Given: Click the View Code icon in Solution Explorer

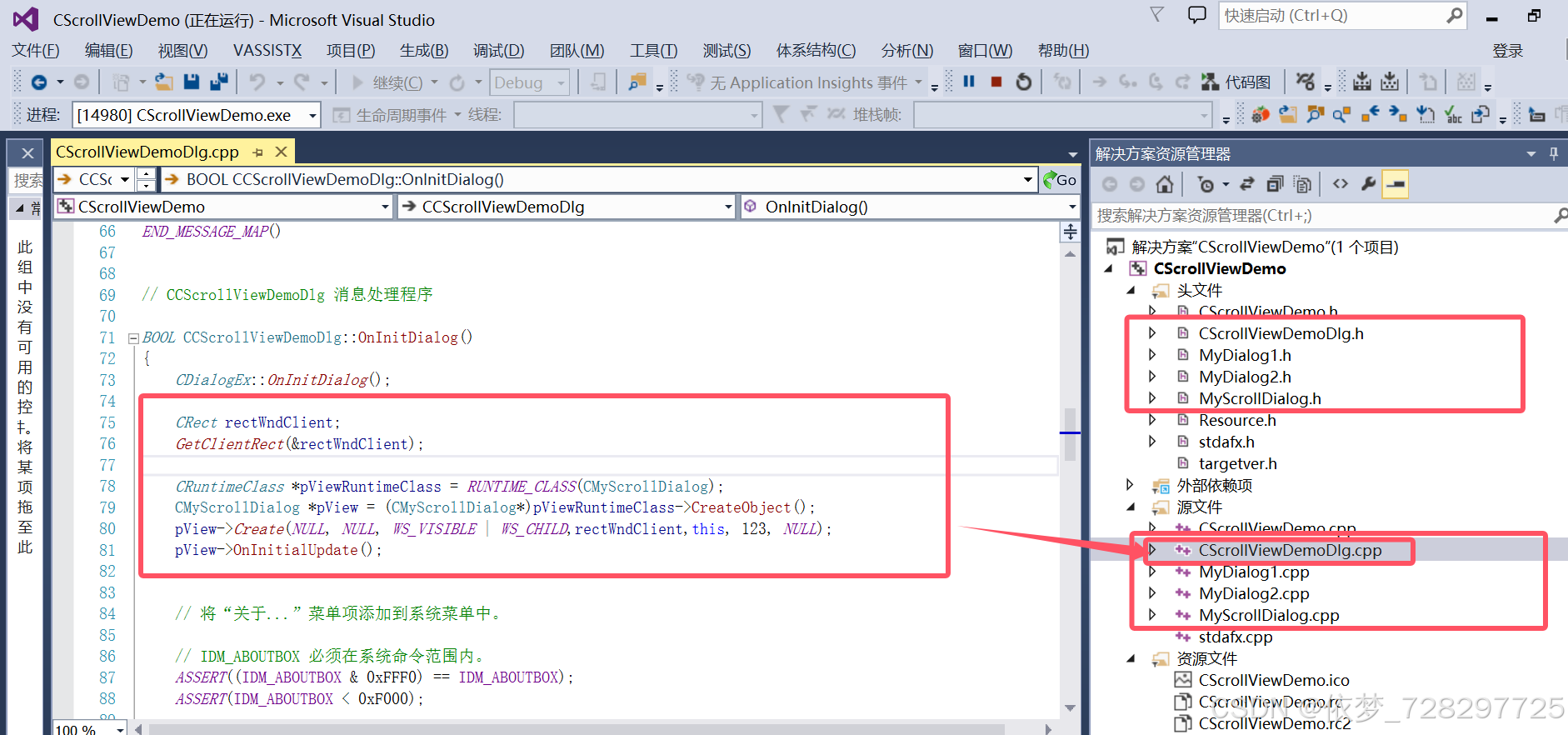Looking at the screenshot, I should pyautogui.click(x=1341, y=184).
